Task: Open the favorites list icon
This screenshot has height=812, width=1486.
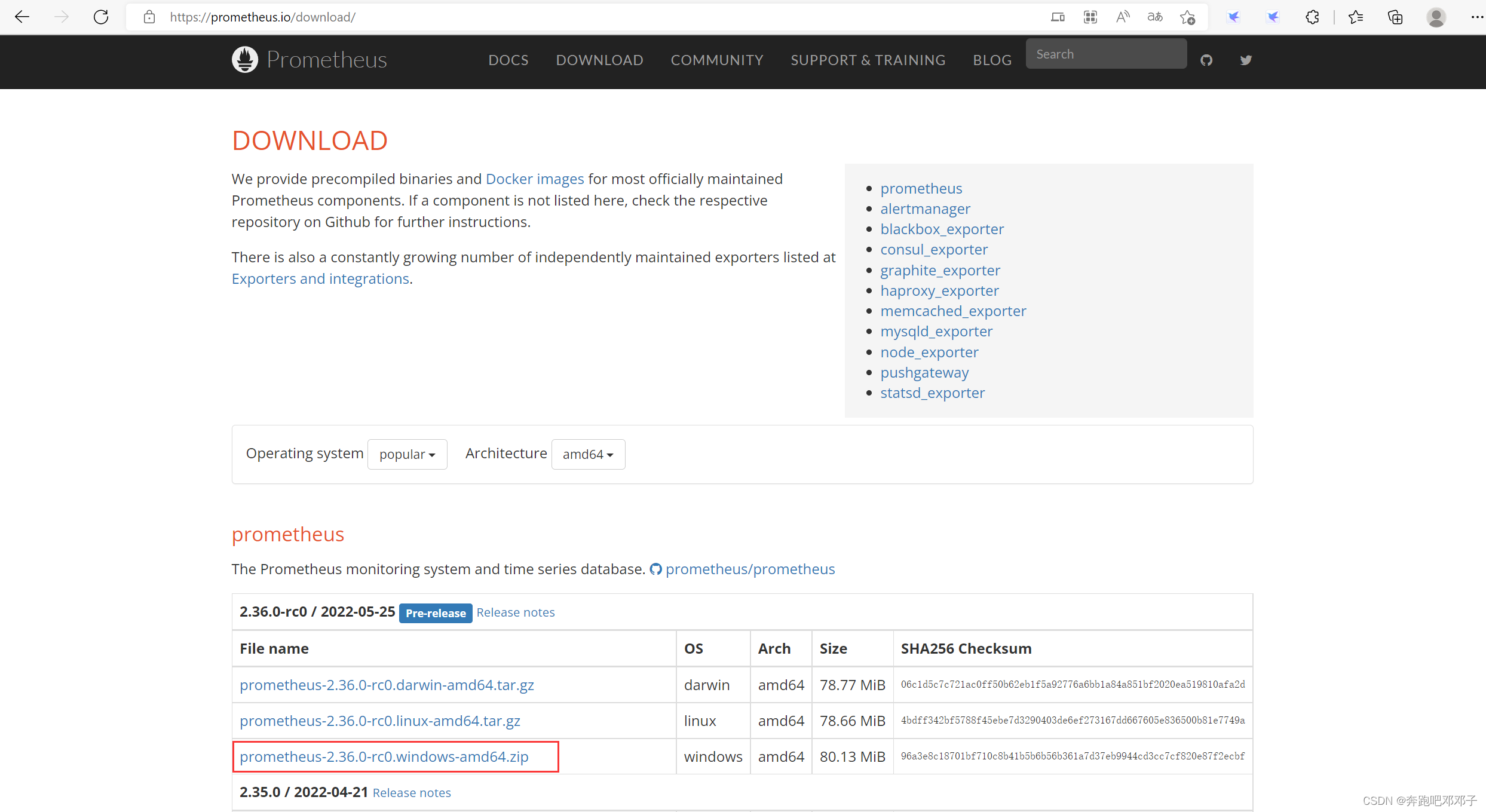Action: click(1356, 17)
